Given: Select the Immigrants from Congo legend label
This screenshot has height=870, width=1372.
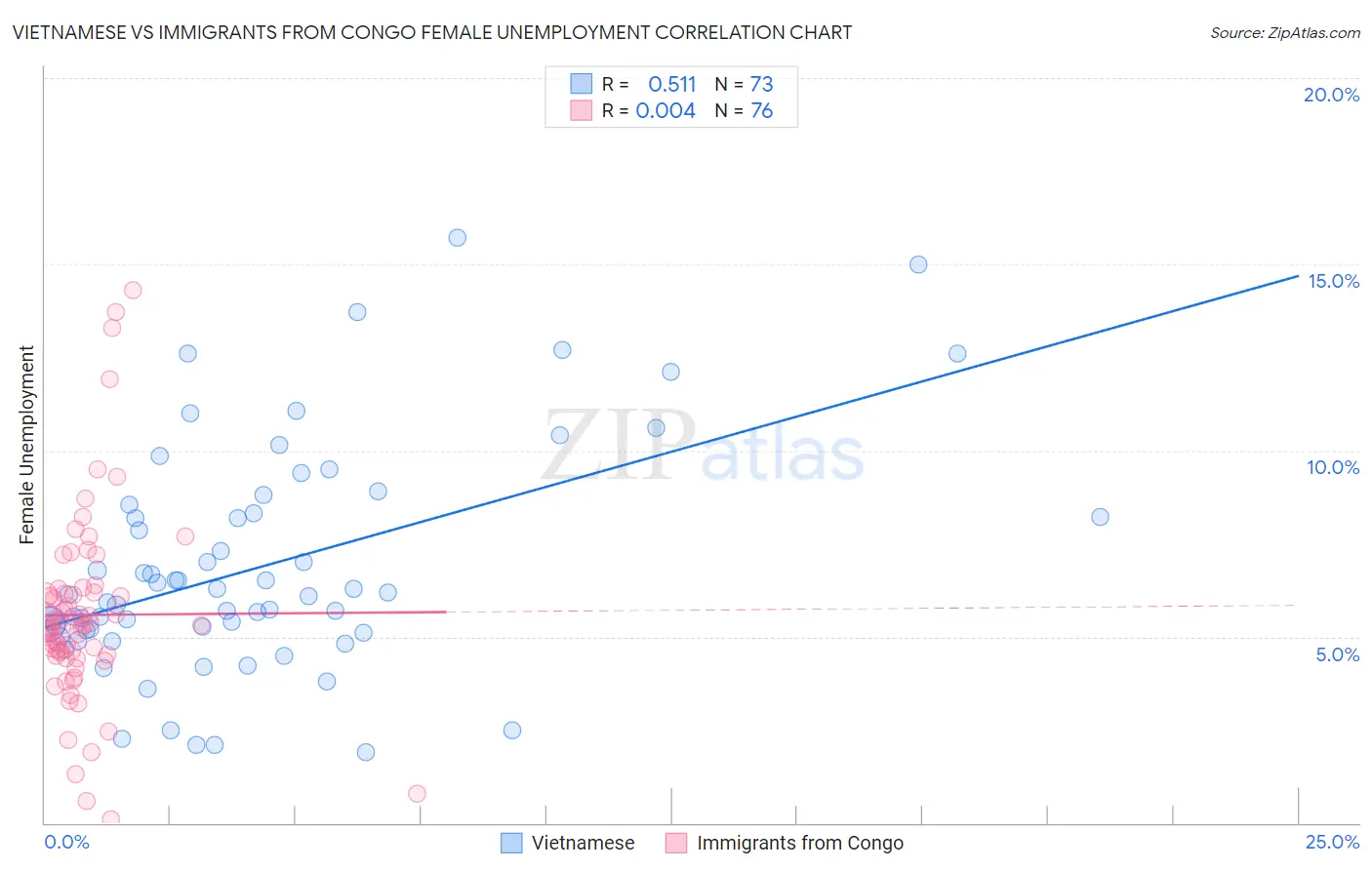Looking at the screenshot, I should [800, 843].
